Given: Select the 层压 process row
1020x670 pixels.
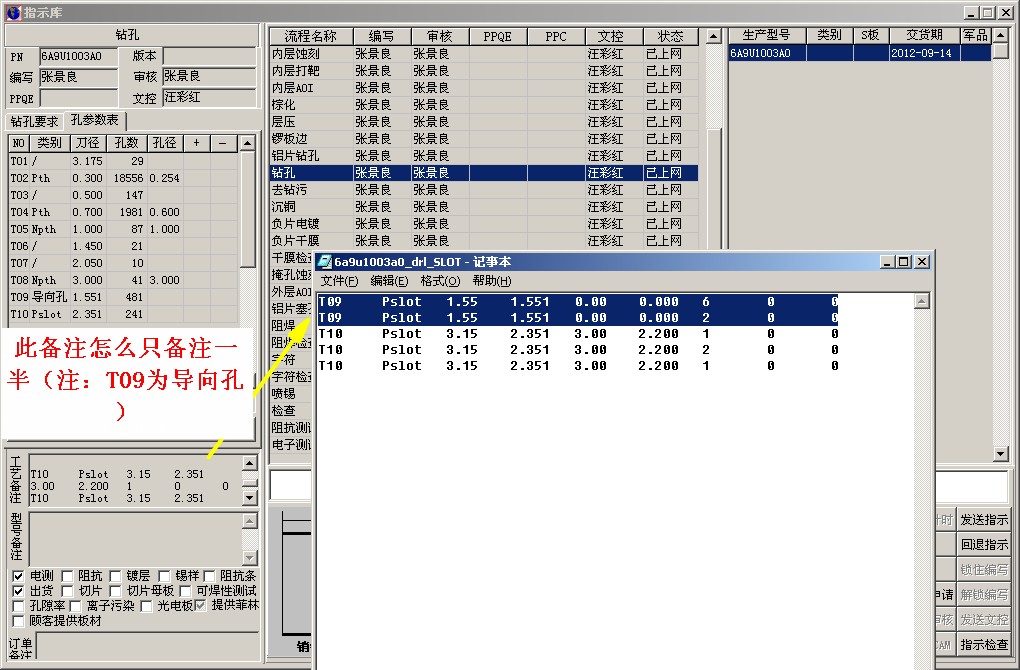Looking at the screenshot, I should tap(484, 122).
